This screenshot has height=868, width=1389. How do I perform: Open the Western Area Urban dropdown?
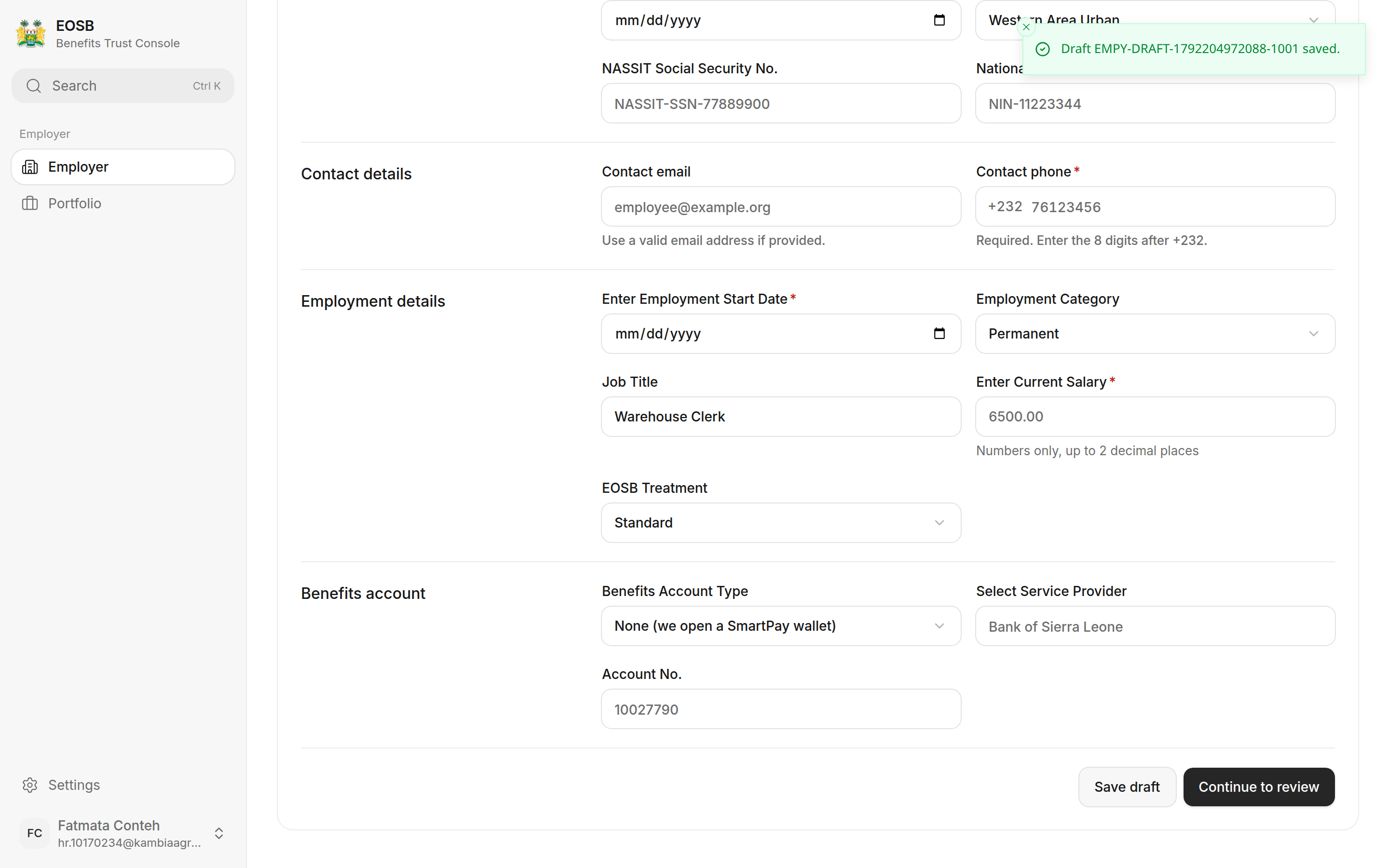[x=1155, y=20]
